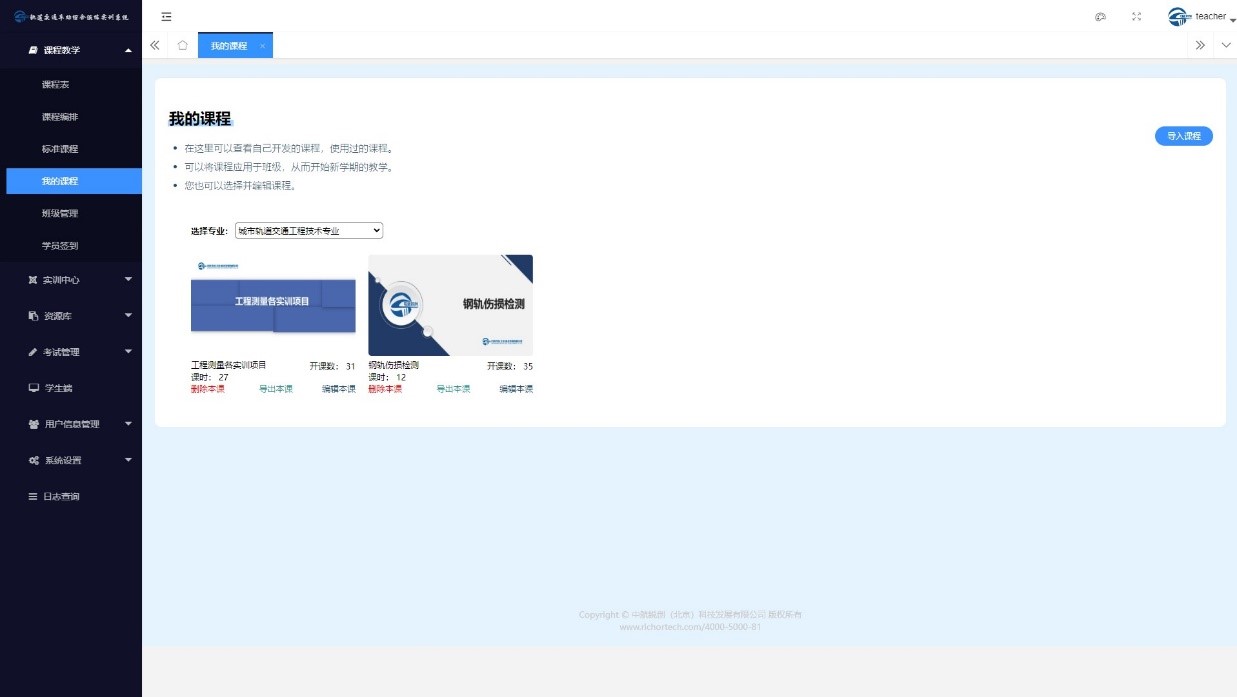This screenshot has height=697, width=1237.
Task: Open the 选择专业 dropdown
Action: coord(309,231)
